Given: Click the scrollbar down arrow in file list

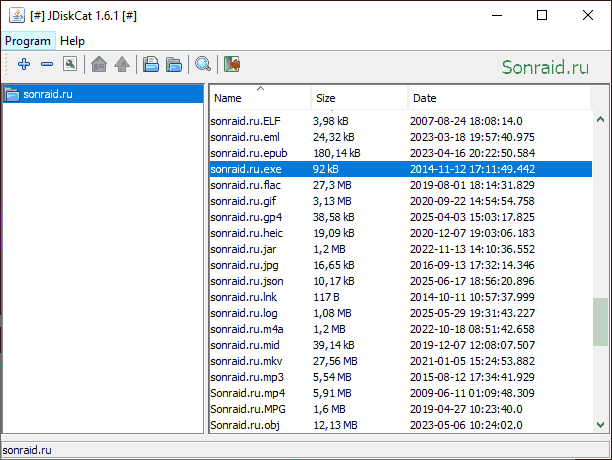Looking at the screenshot, I should (x=600, y=424).
